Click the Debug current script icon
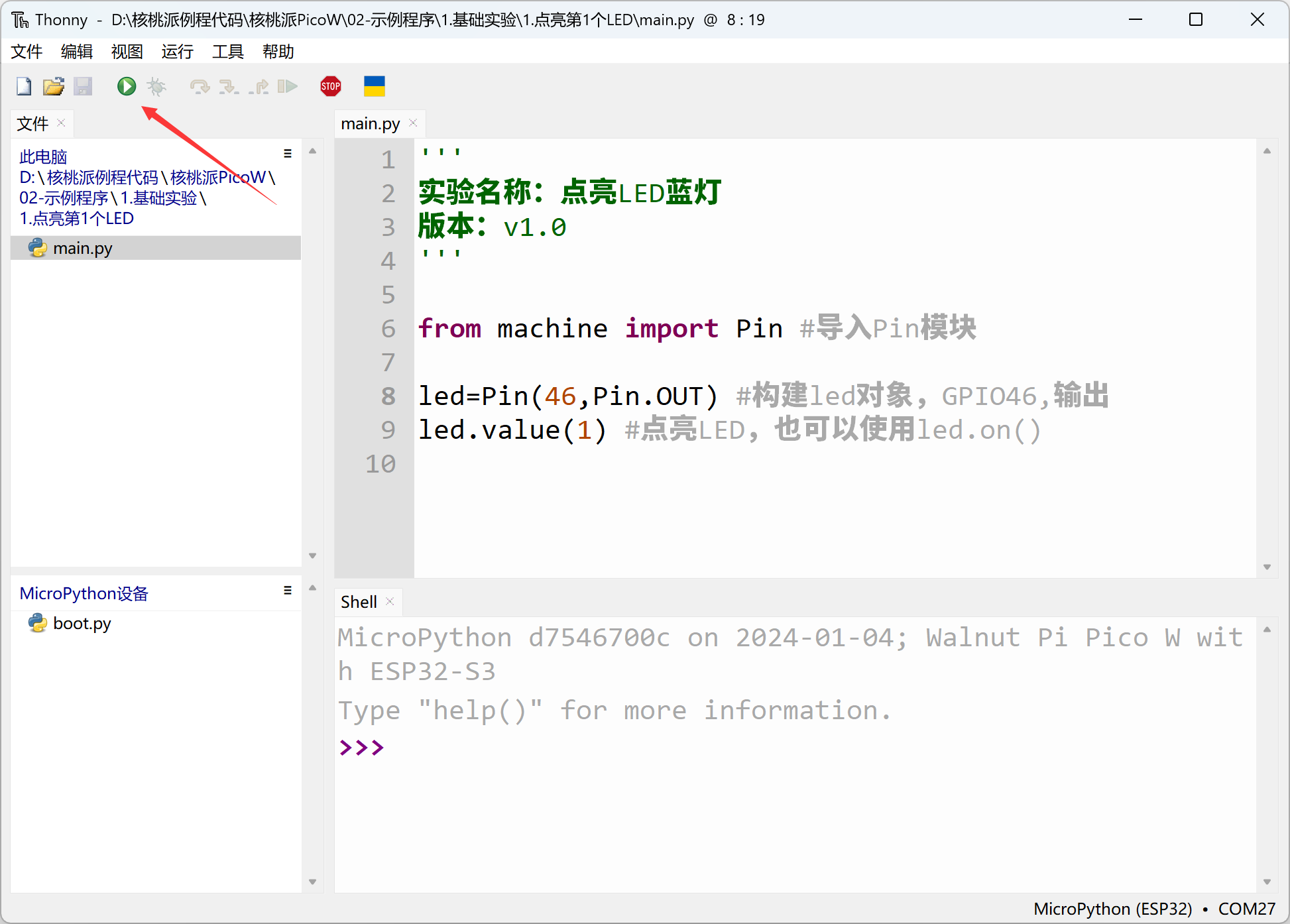Viewport: 1290px width, 924px height. click(x=156, y=85)
